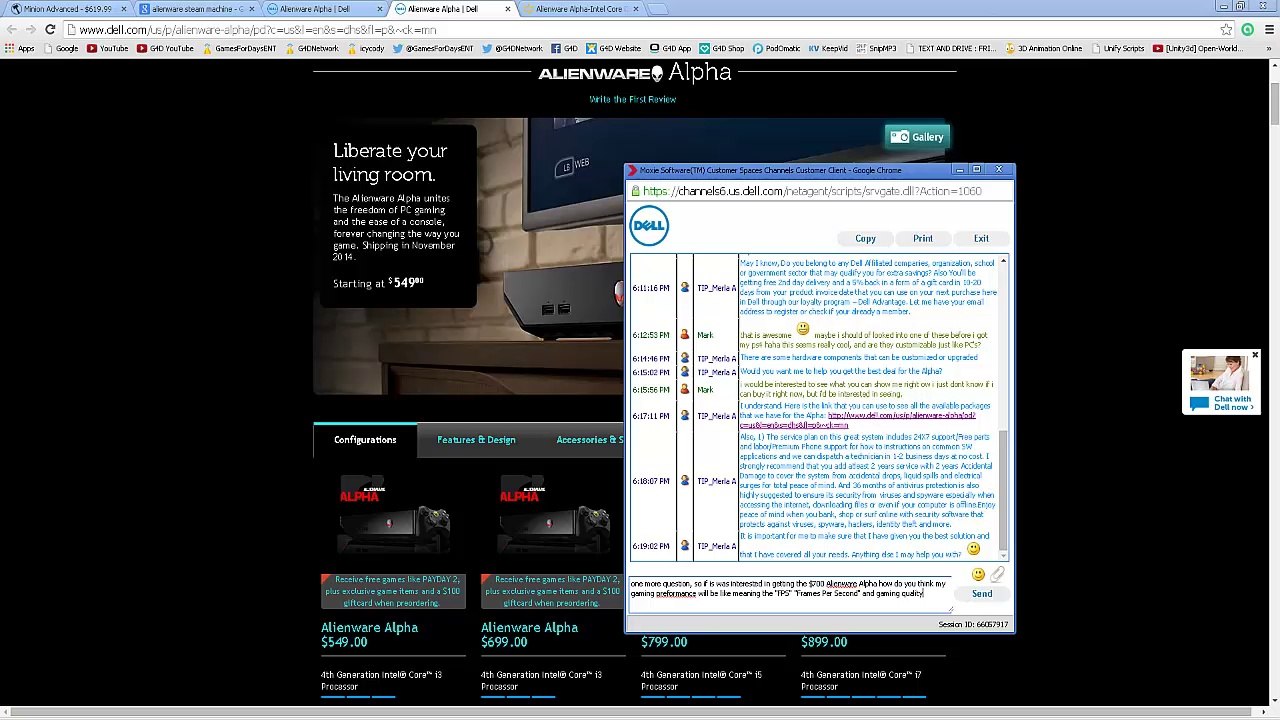Click the paperclip attachment icon in chat

[x=997, y=574]
